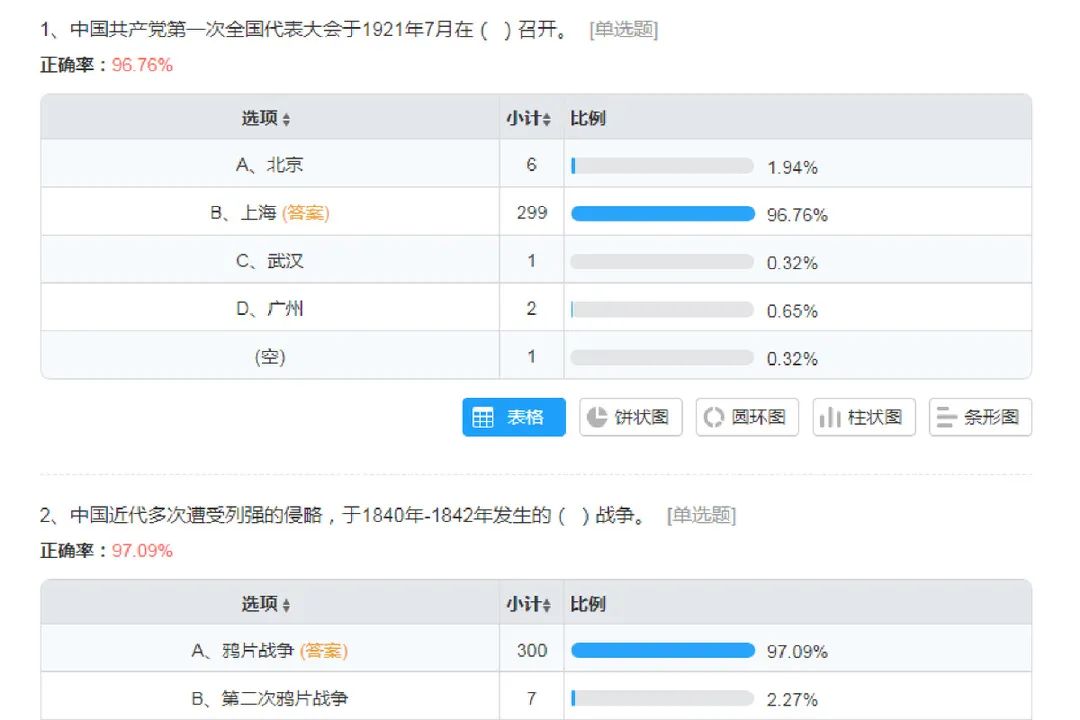Click the horizontal bars icon for 条形图
This screenshot has width=1080, height=720.
[x=946, y=418]
